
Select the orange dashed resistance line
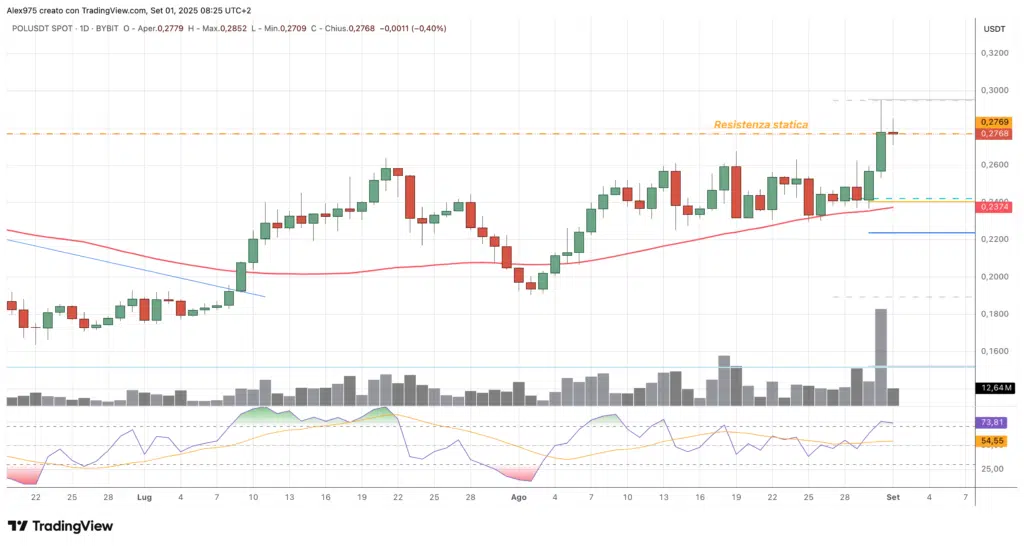[400, 133]
